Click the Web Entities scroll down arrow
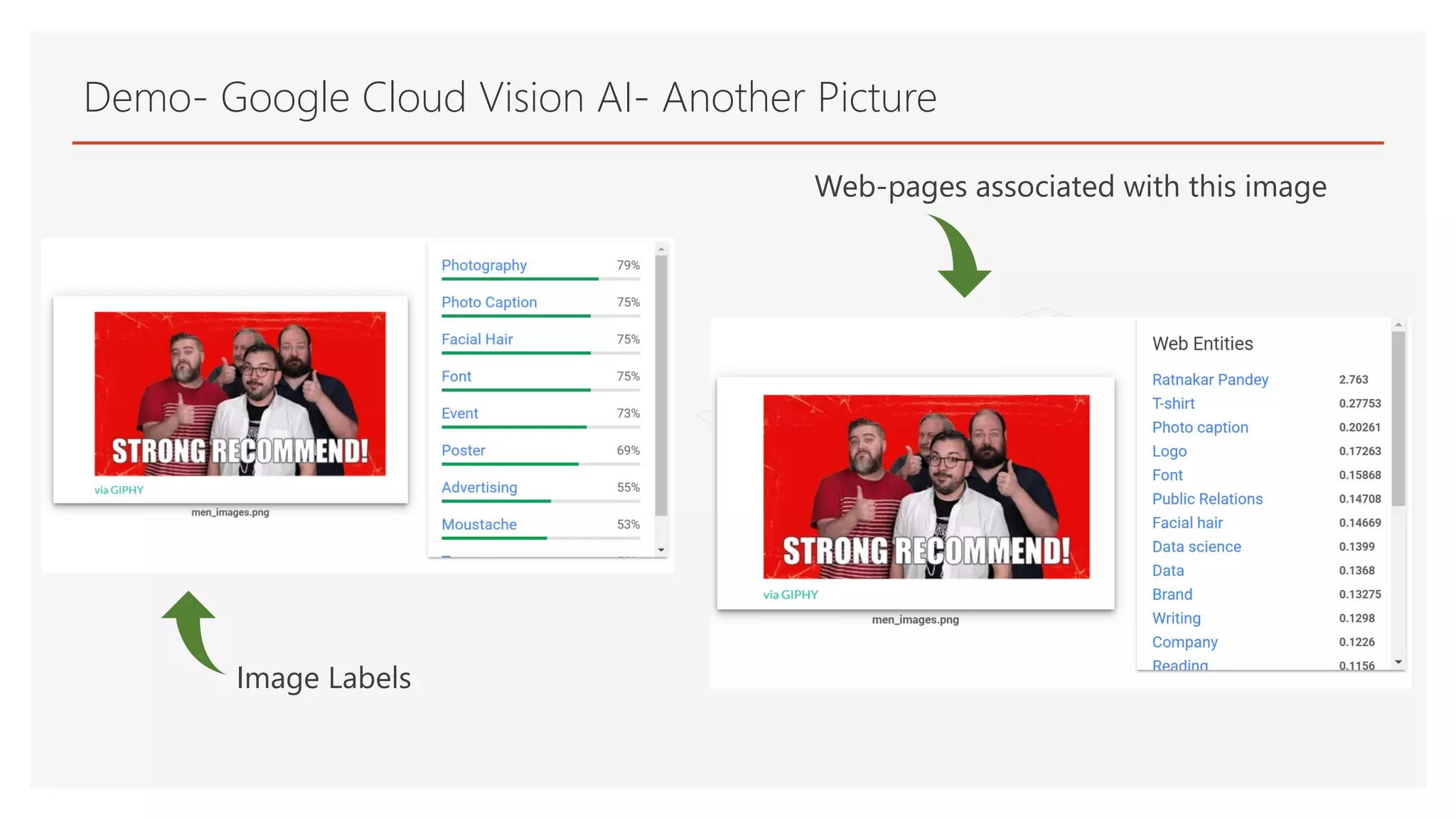 pos(1398,662)
